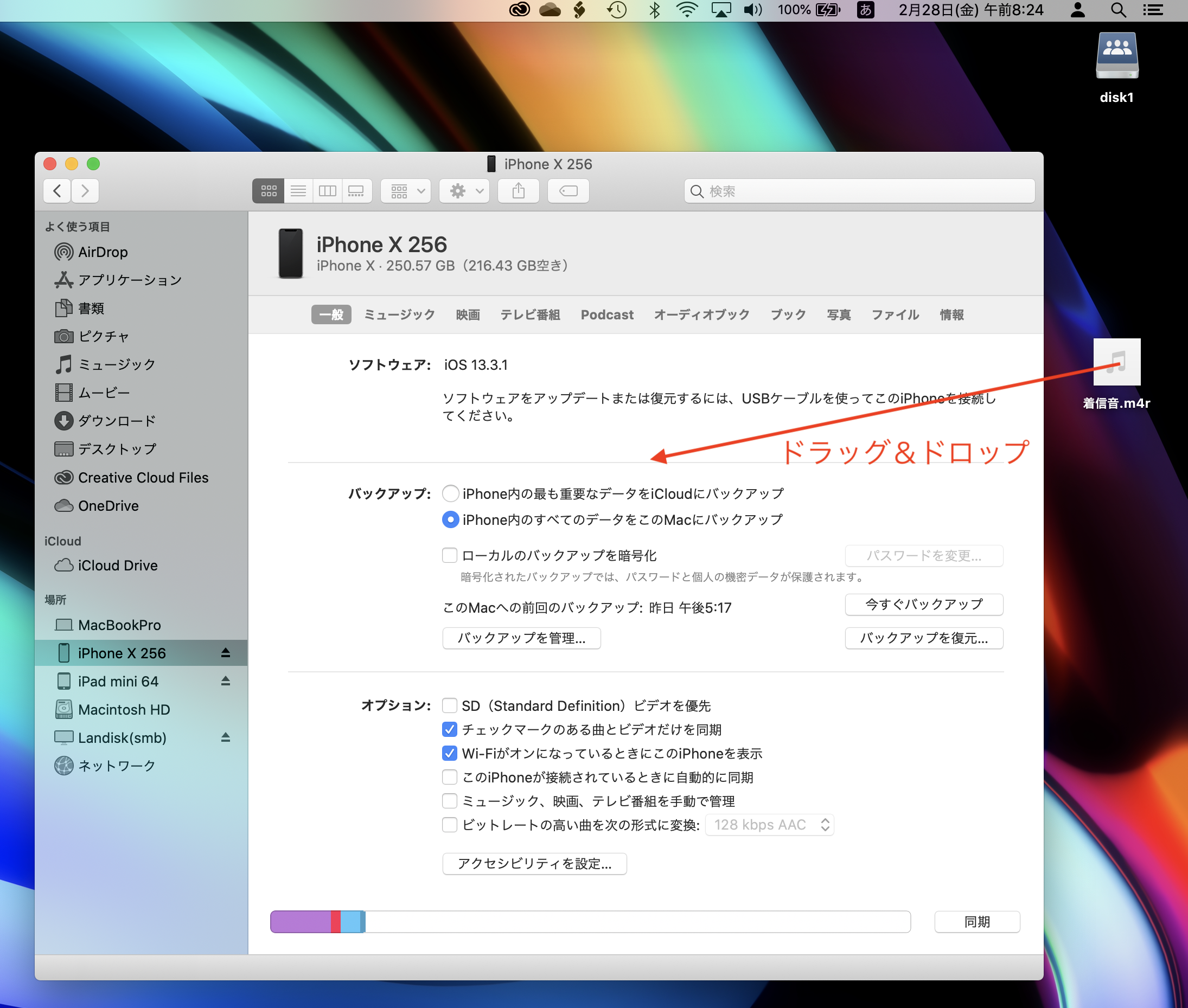Enable ローカルのバックアップを暗号化 checkbox
The width and height of the screenshot is (1188, 1008).
(x=450, y=555)
